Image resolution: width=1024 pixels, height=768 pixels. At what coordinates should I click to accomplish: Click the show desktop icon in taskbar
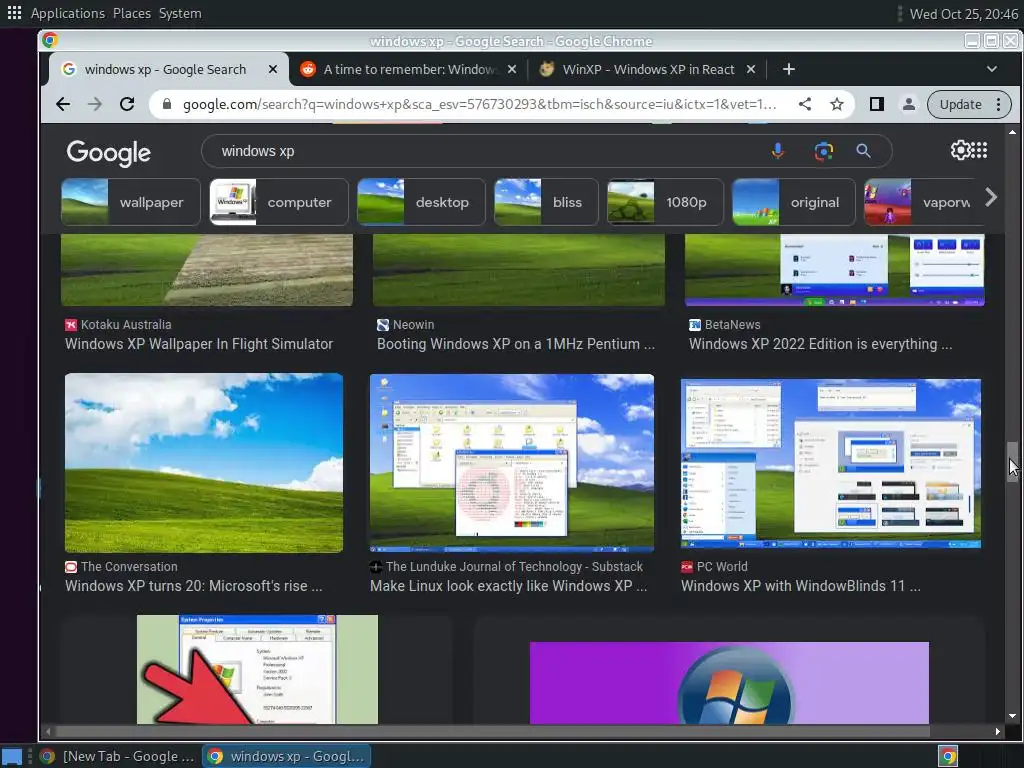pyautogui.click(x=11, y=757)
